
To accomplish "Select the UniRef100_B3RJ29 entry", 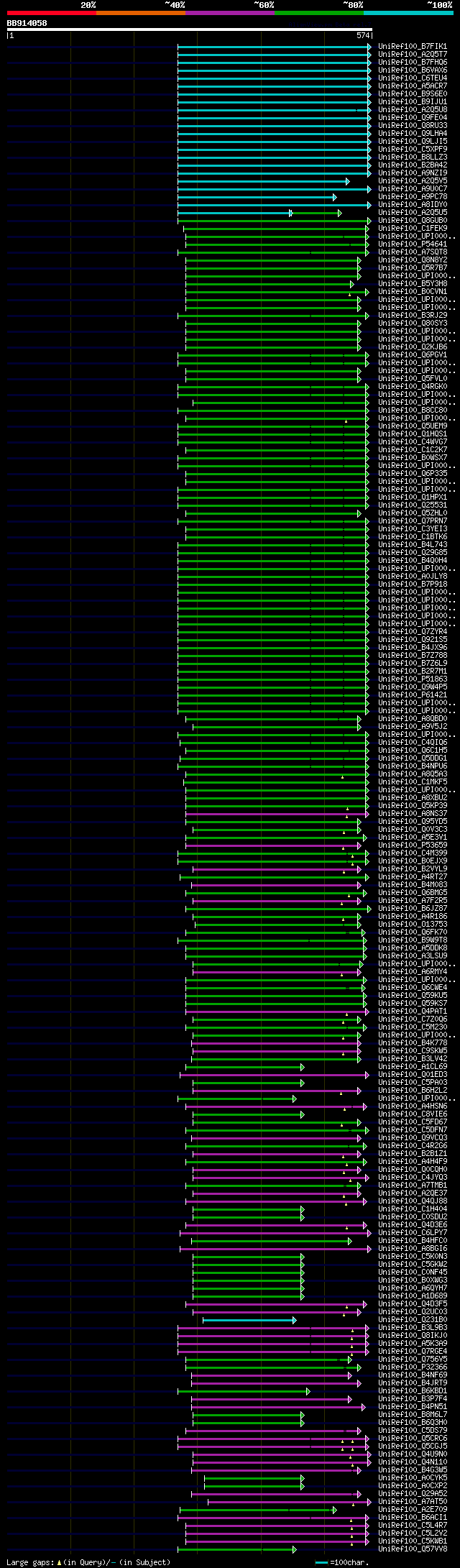I will click(x=413, y=315).
